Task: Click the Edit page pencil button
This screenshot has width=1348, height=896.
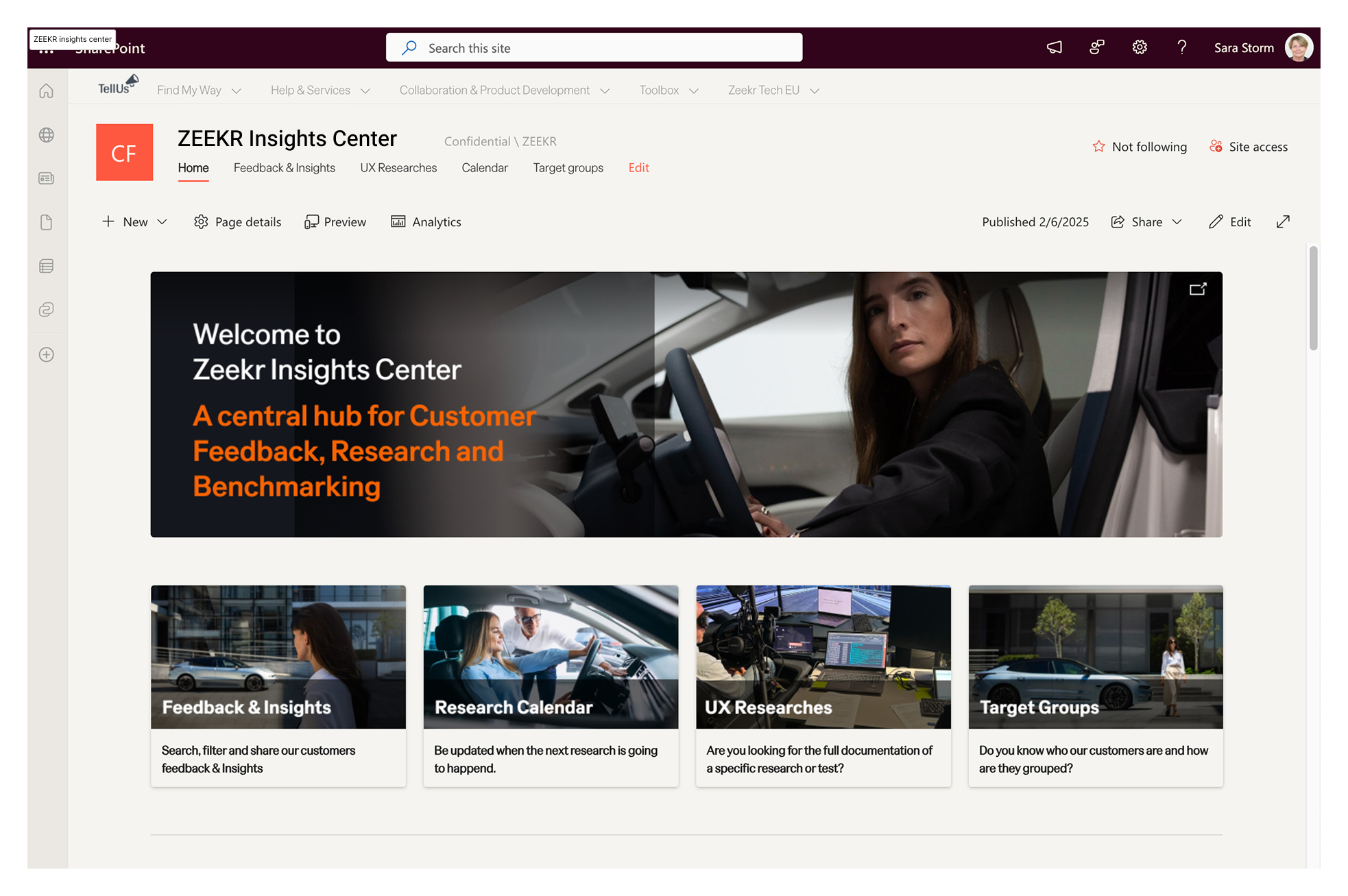Action: point(1230,221)
